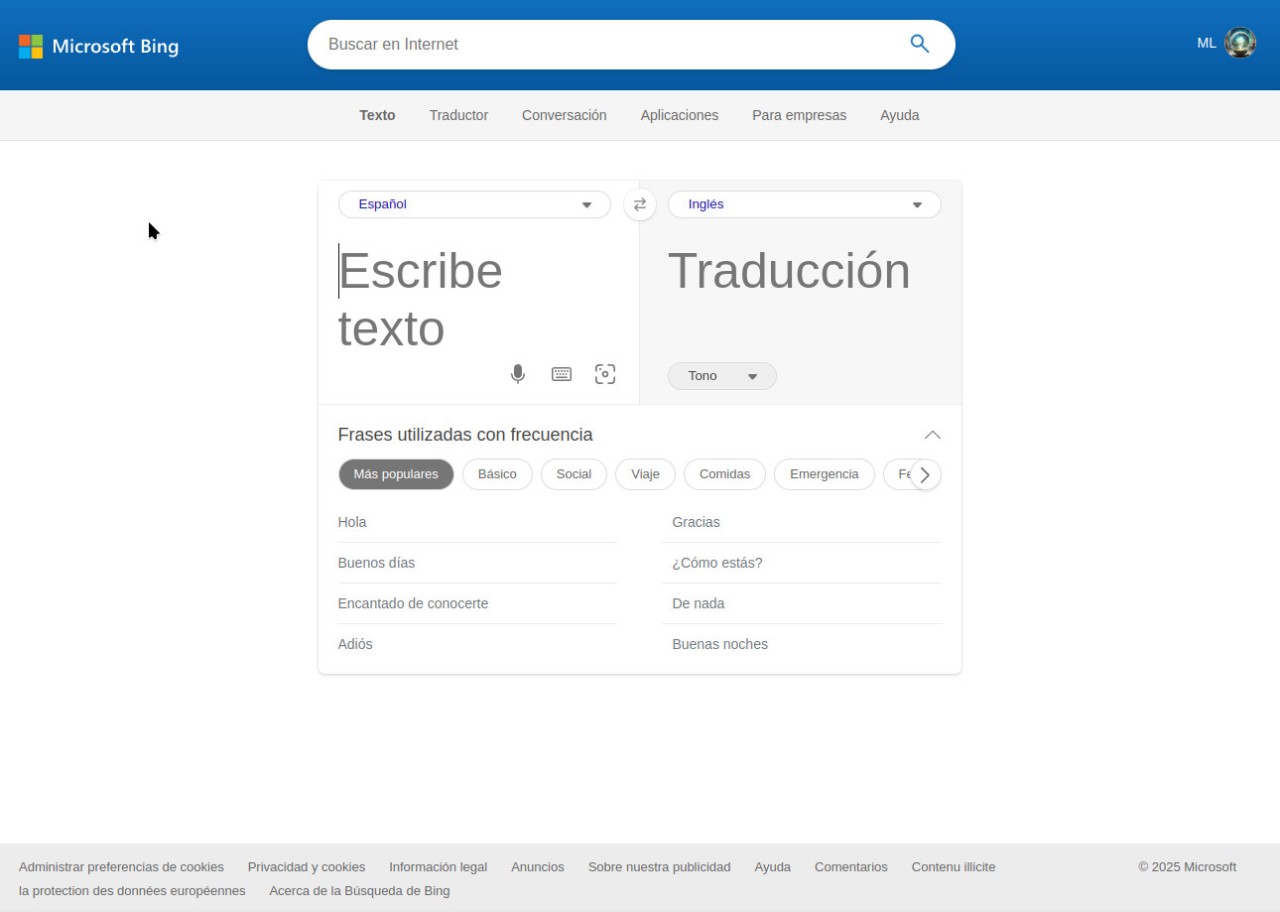Select the "Más populares" category pill

click(x=396, y=474)
